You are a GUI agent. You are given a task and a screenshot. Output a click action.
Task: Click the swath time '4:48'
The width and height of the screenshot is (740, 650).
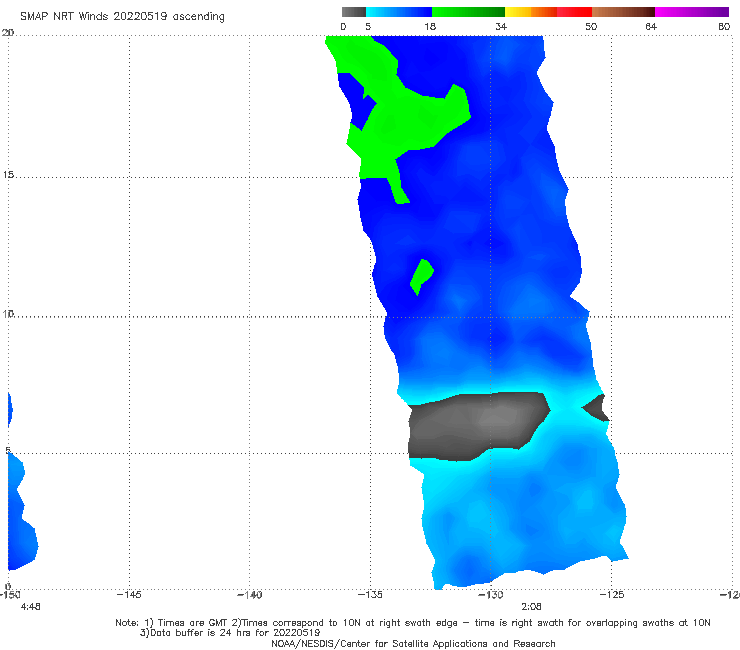pyautogui.click(x=31, y=607)
